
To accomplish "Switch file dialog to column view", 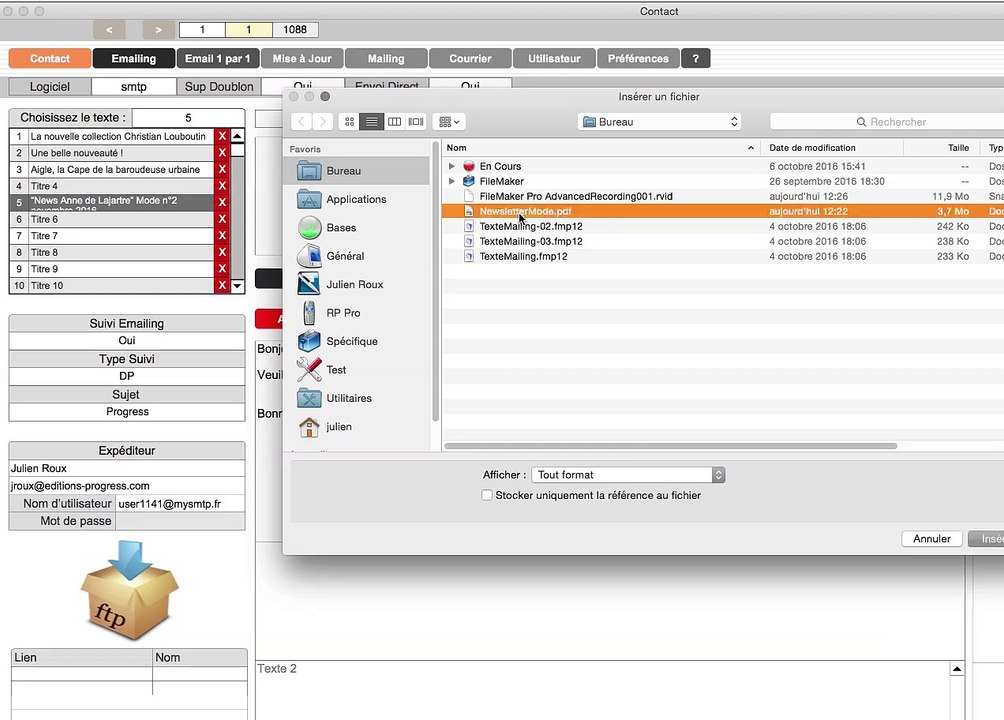I will point(394,122).
